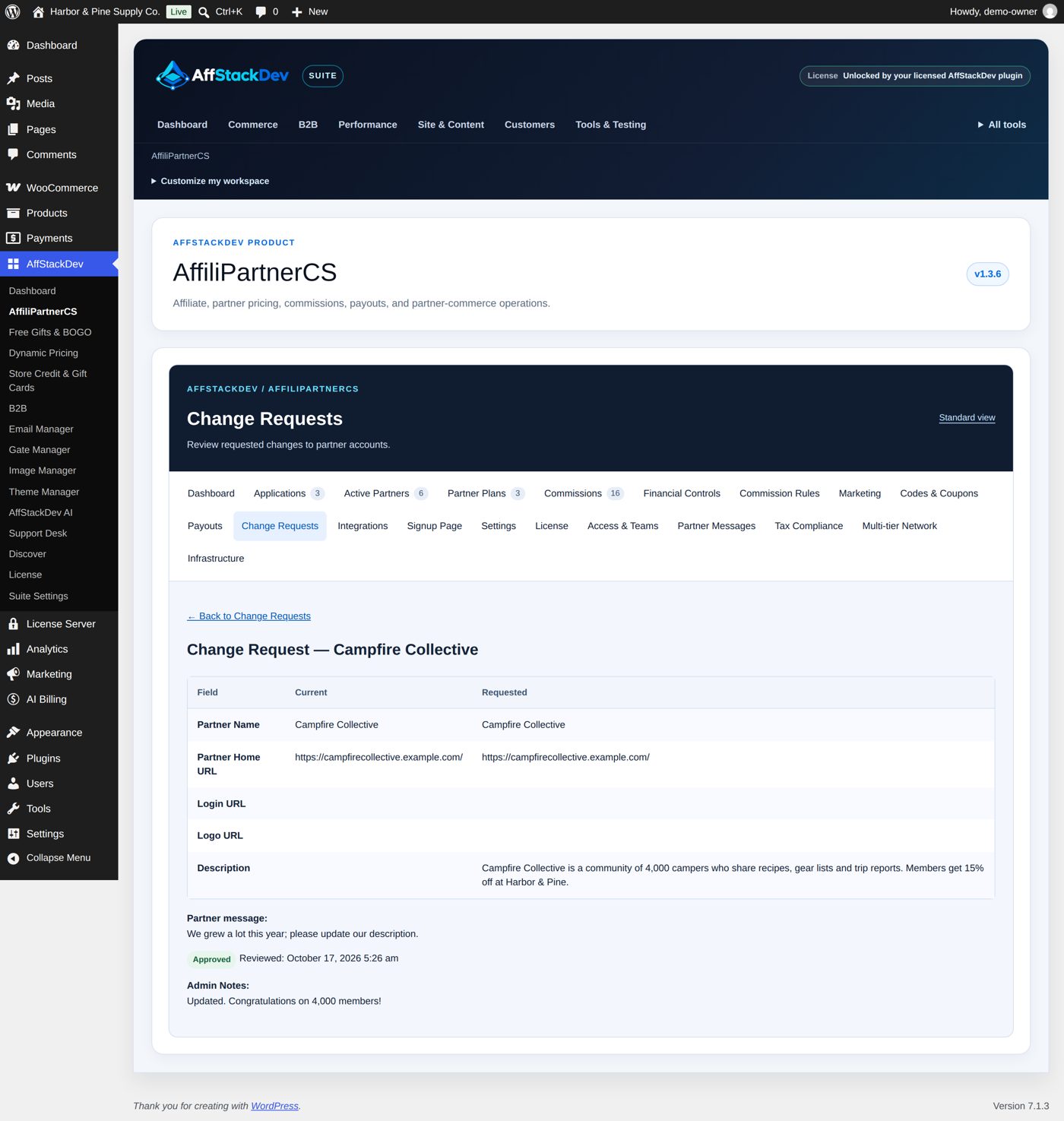Open the Commissions tab

tap(584, 493)
